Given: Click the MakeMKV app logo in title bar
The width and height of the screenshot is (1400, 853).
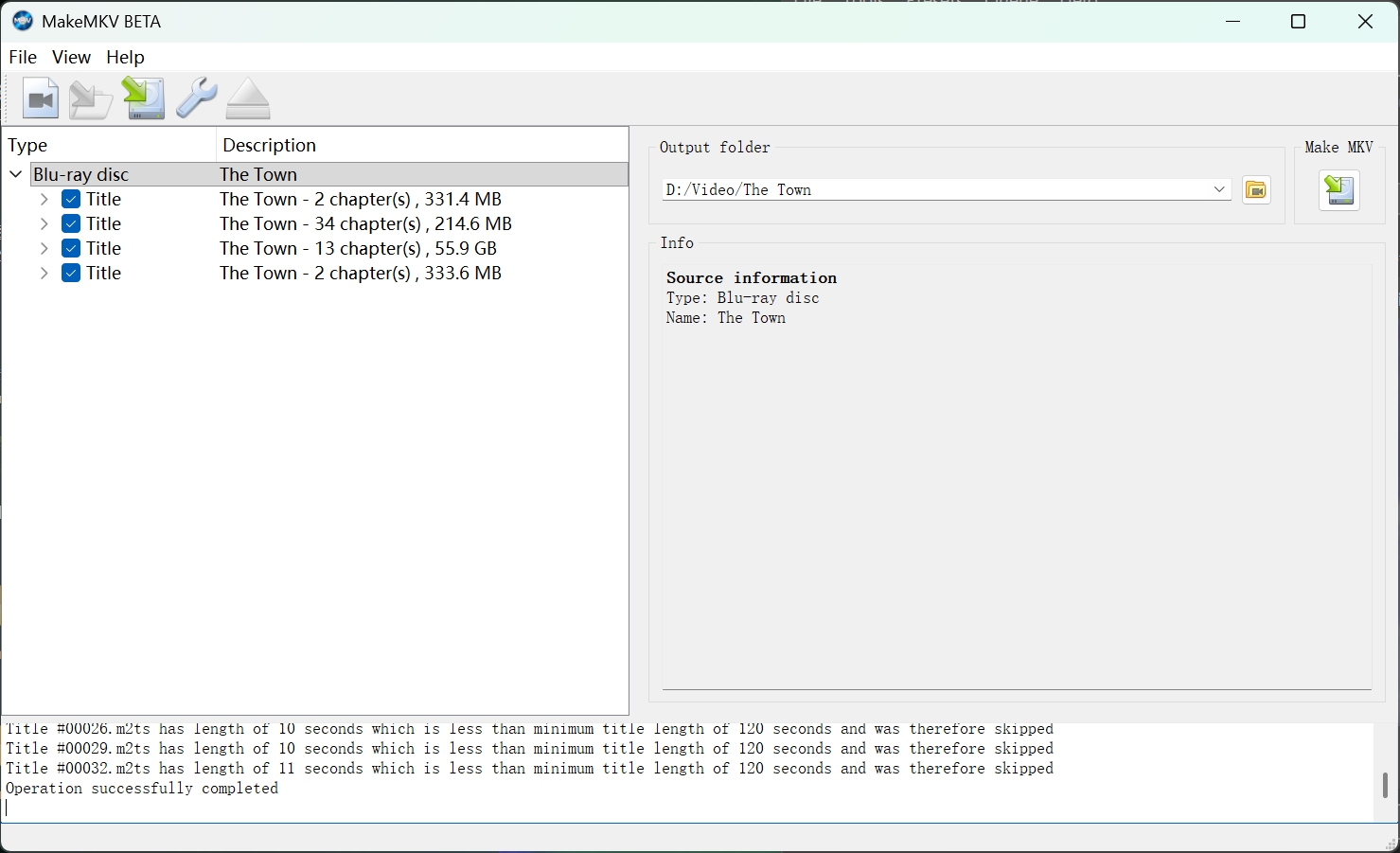Looking at the screenshot, I should point(23,21).
